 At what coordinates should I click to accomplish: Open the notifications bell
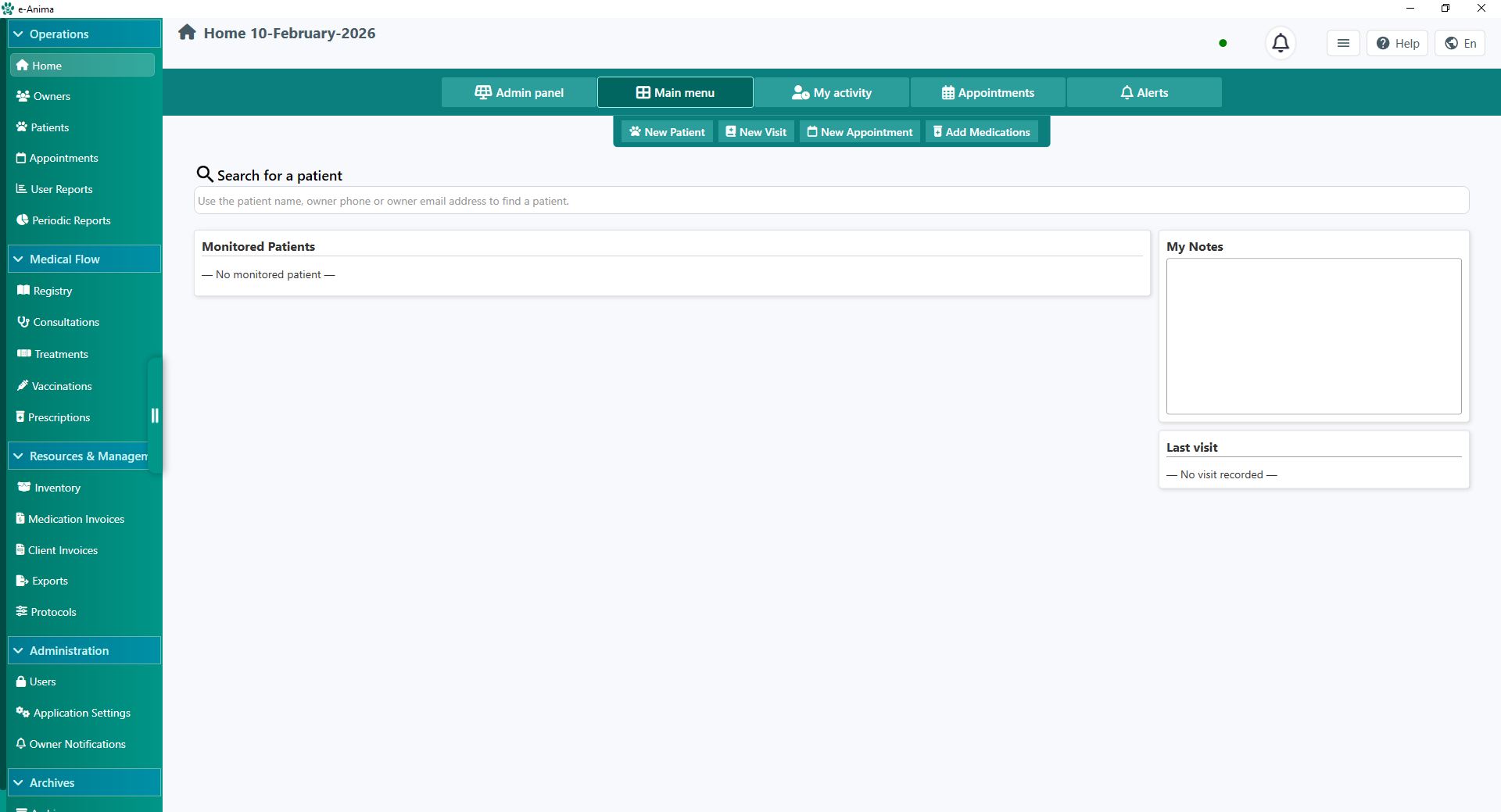click(x=1281, y=43)
